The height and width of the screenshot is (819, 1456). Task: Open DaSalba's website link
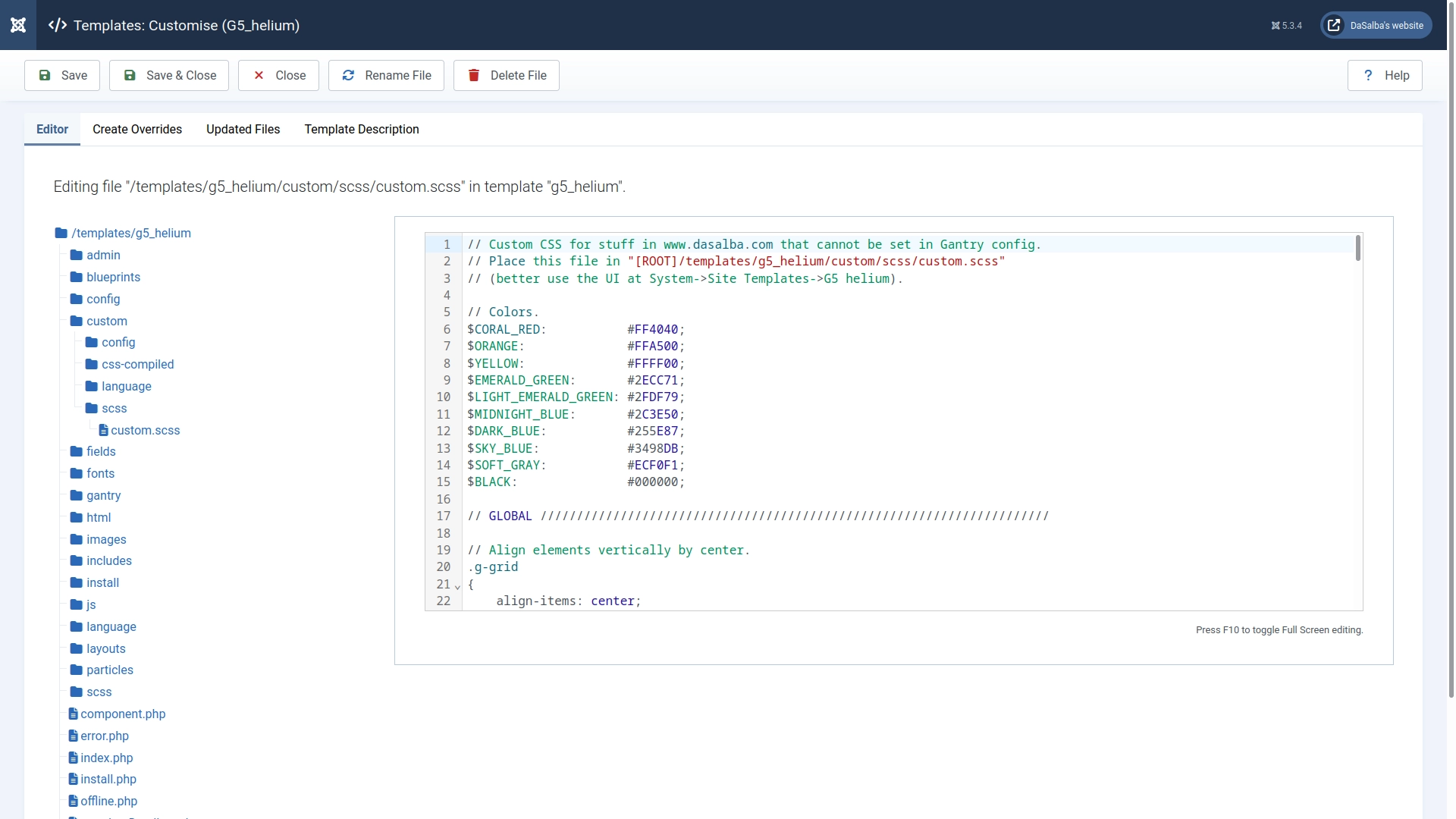click(1386, 25)
